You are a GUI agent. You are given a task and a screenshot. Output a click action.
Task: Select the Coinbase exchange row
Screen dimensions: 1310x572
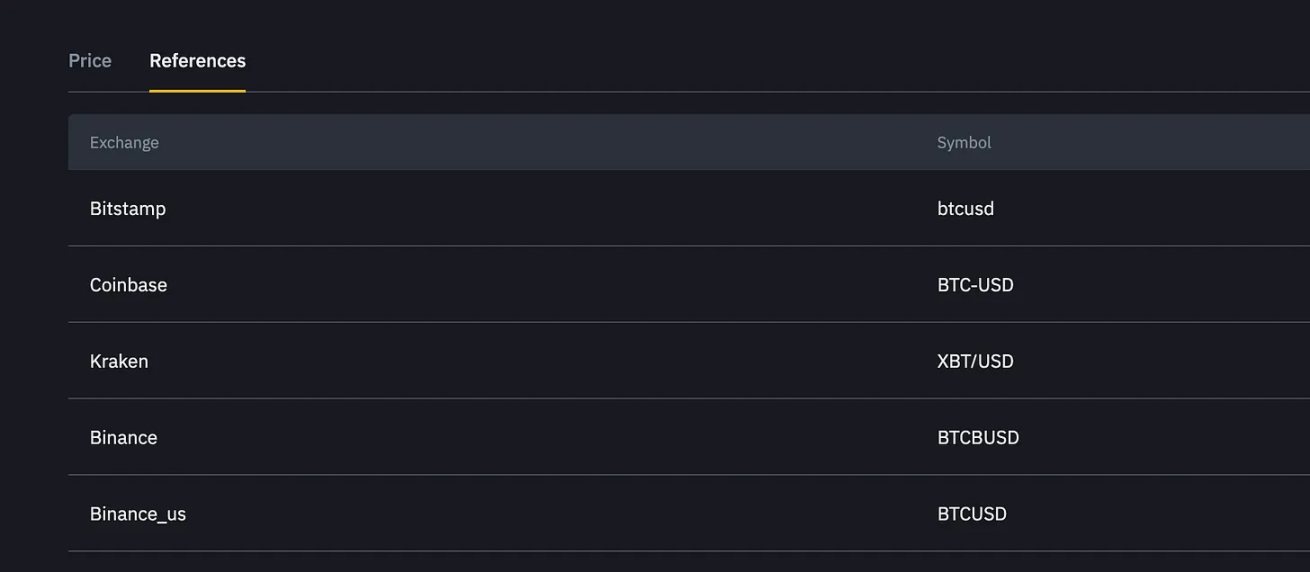689,285
